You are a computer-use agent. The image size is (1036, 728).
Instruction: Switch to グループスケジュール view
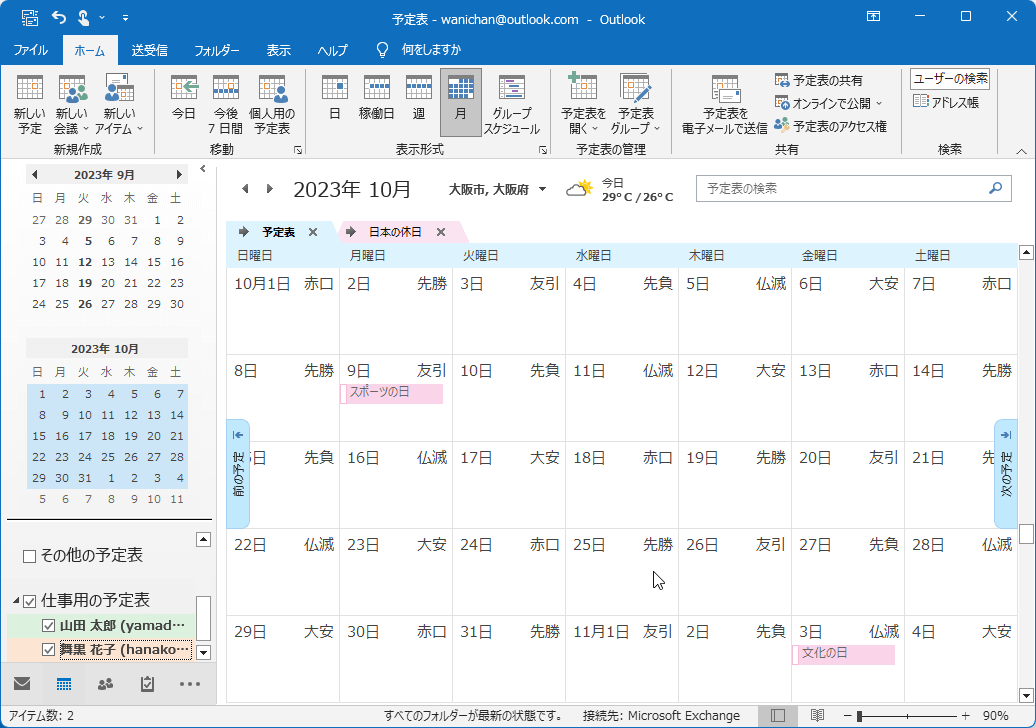tap(512, 104)
